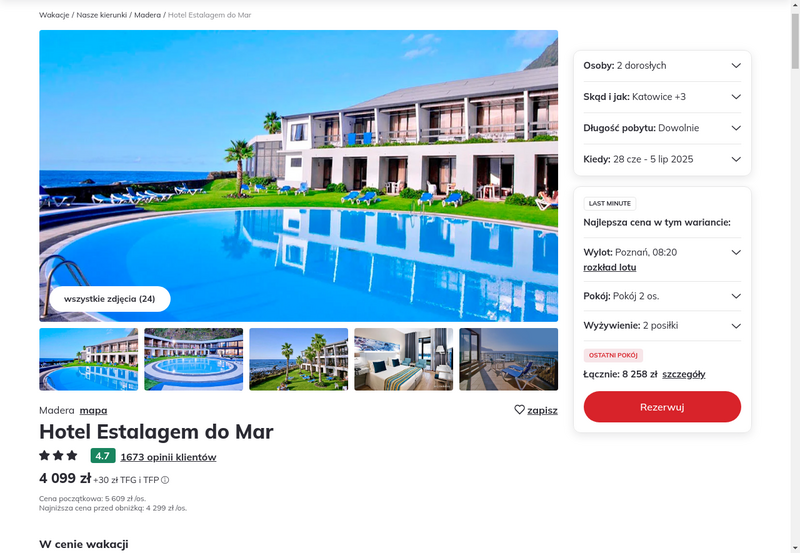Select the hotel bedroom thumbnail
This screenshot has height=553, width=800.
(x=404, y=359)
